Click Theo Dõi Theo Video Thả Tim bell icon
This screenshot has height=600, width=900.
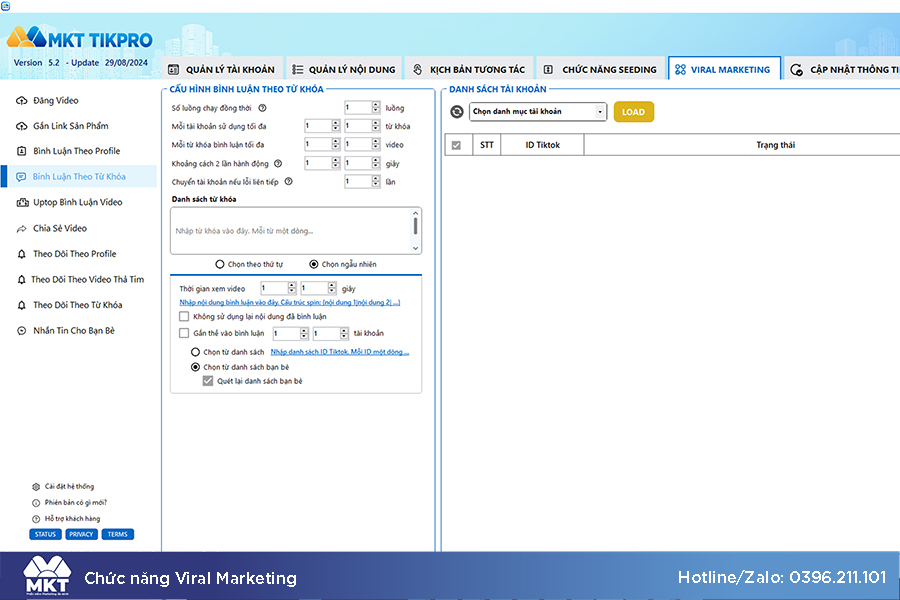tap(21, 280)
